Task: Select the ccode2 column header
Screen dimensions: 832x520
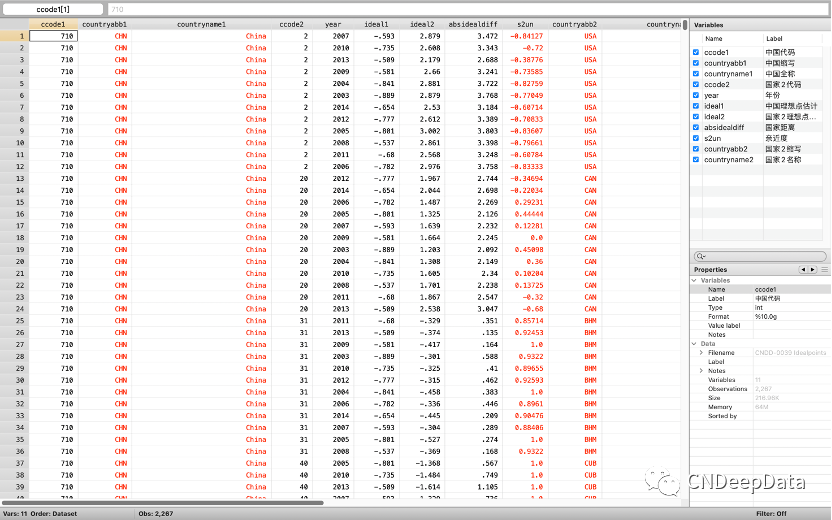Action: [x=291, y=24]
